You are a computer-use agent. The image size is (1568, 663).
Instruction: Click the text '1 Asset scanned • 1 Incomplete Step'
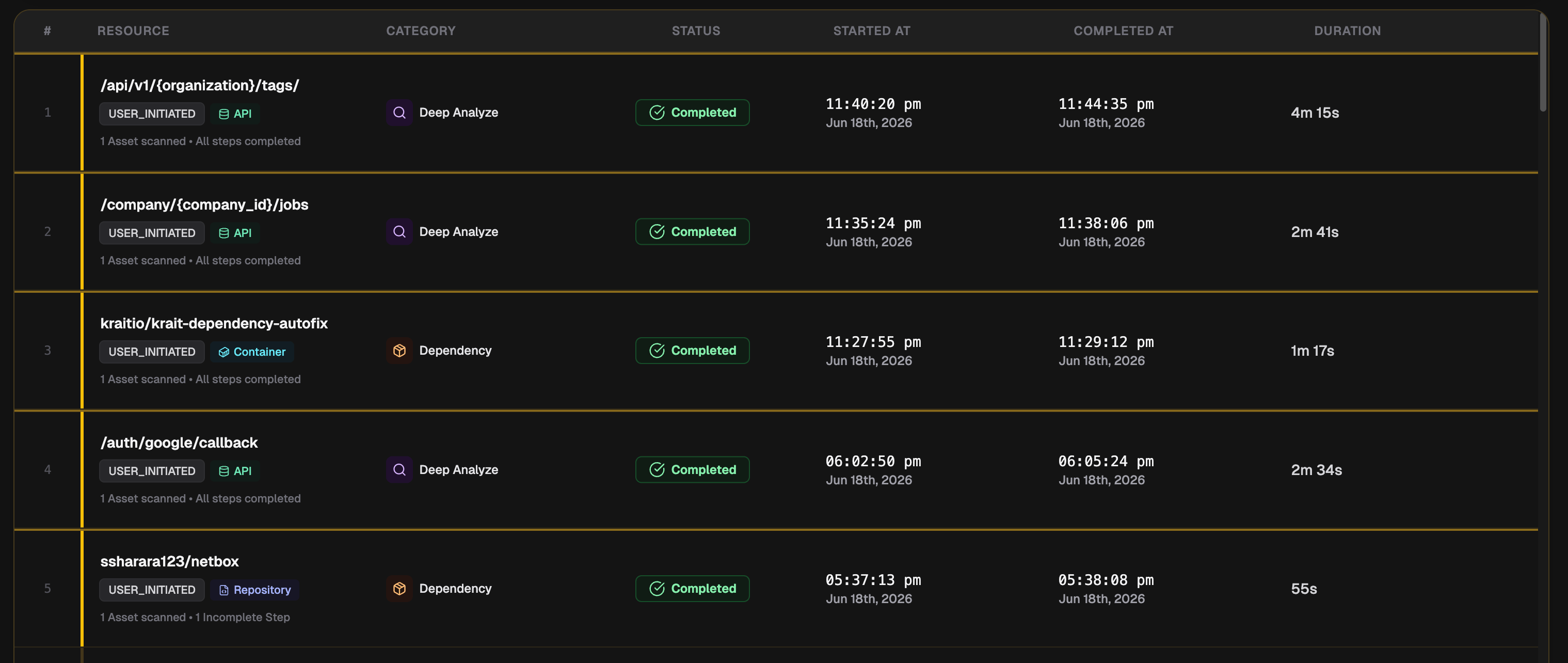[195, 618]
